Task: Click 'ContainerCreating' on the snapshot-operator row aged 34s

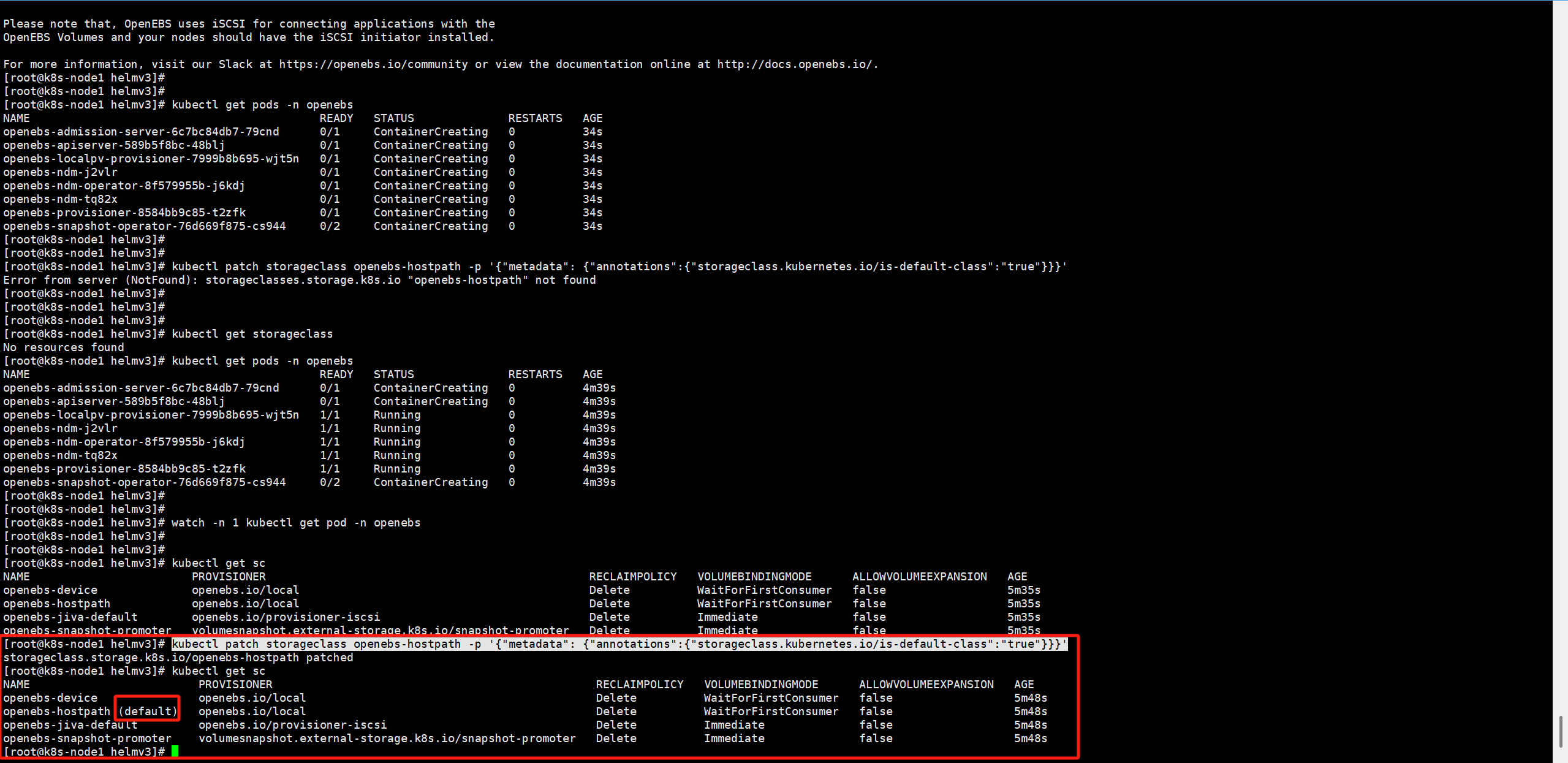Action: [x=431, y=226]
